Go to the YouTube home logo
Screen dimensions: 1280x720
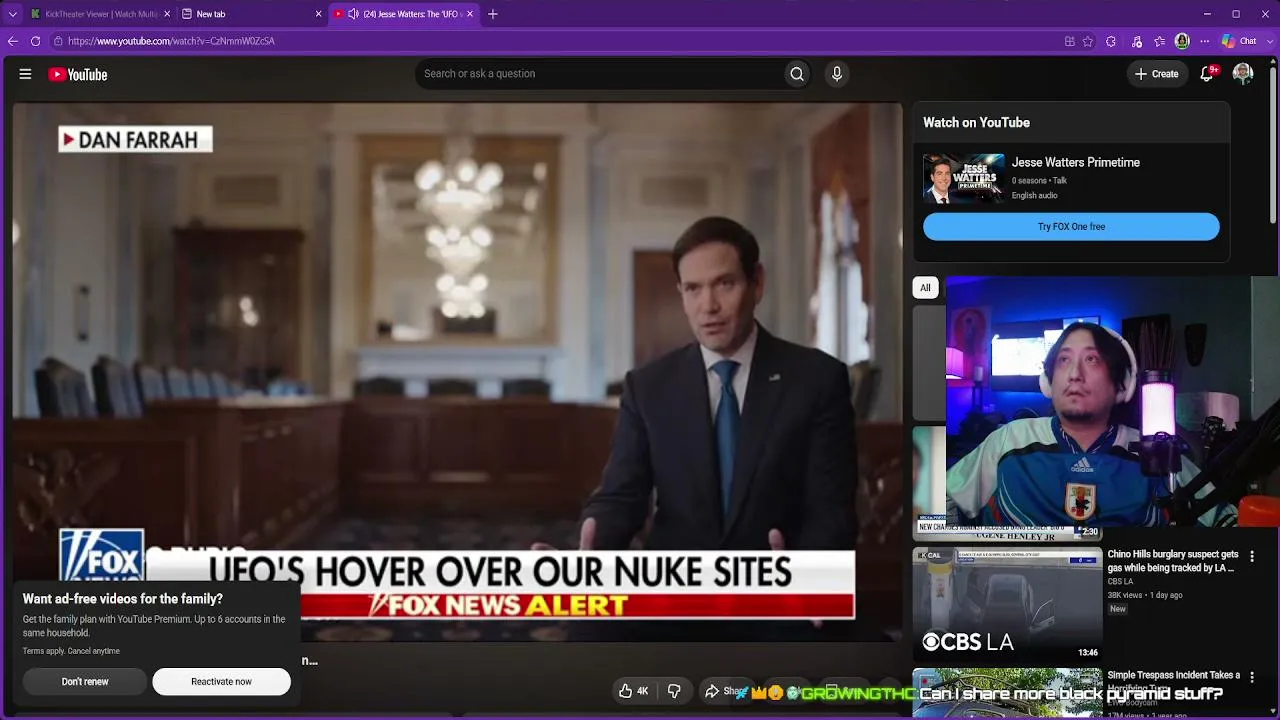click(77, 74)
